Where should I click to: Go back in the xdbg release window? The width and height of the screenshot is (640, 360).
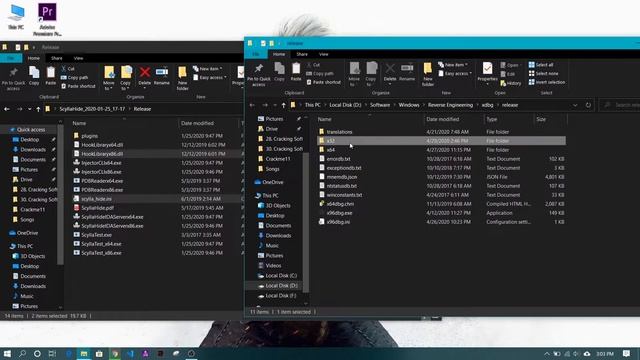pyautogui.click(x=252, y=105)
